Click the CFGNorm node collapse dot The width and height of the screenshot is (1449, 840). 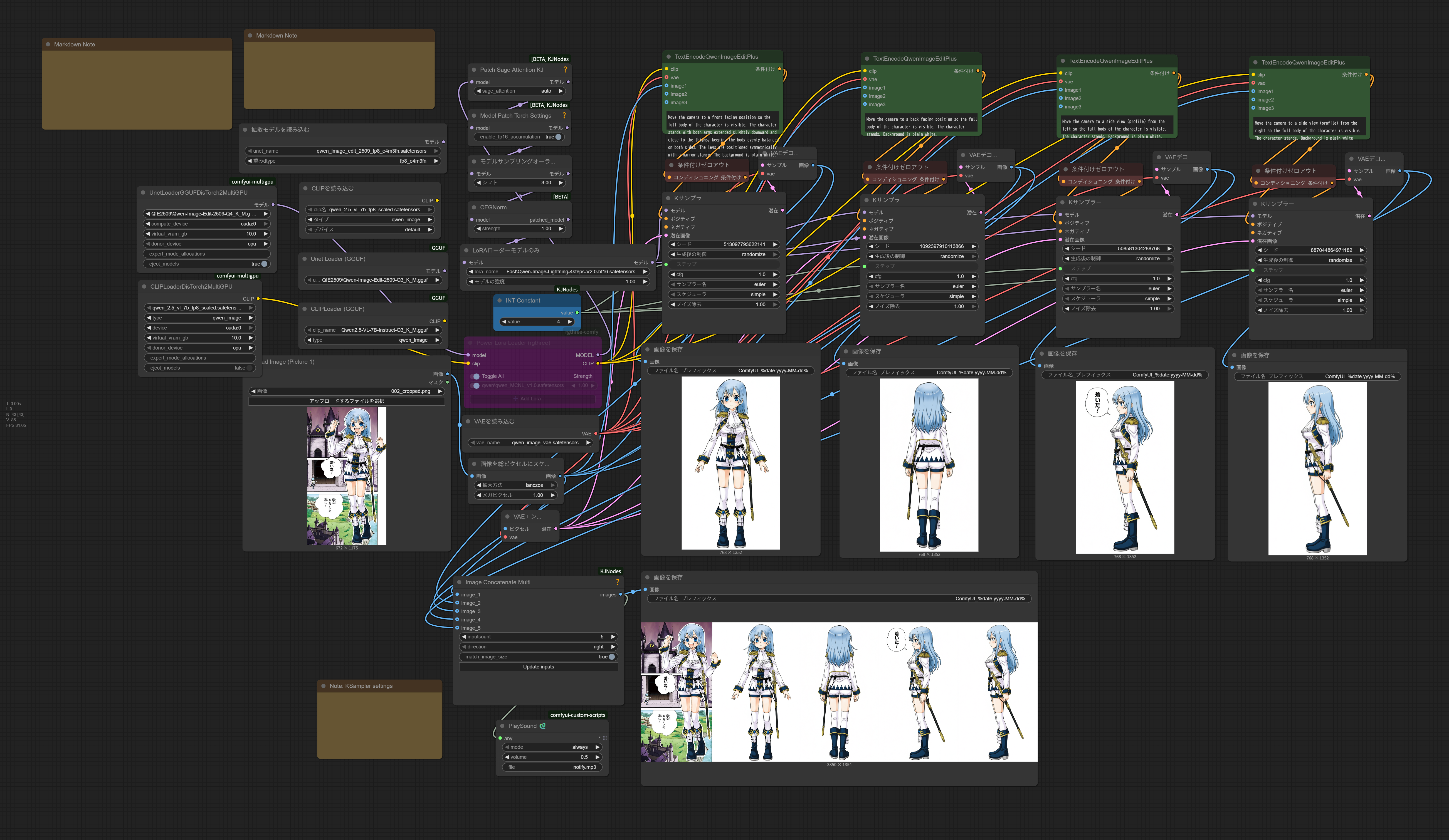(x=474, y=207)
